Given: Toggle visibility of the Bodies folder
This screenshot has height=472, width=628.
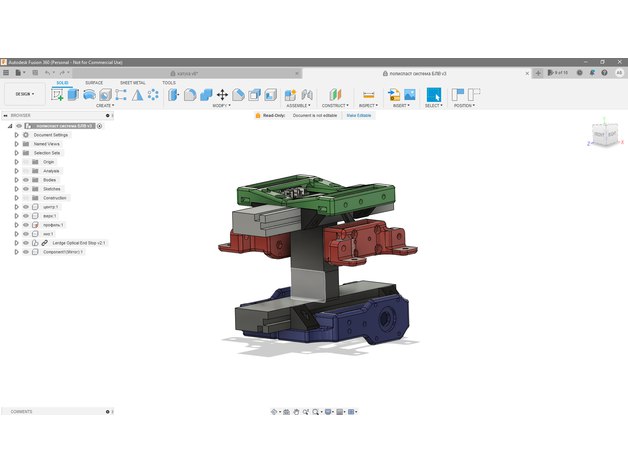Looking at the screenshot, I should (x=26, y=180).
